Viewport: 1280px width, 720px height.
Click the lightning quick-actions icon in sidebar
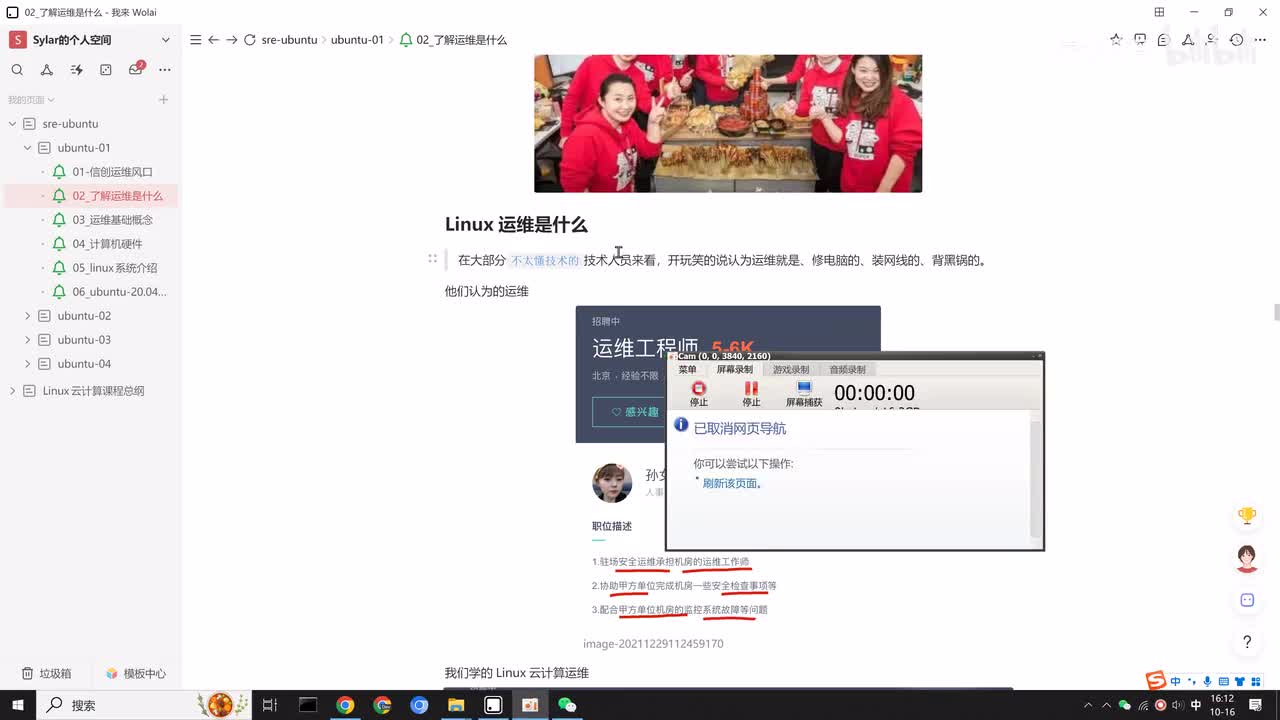pos(76,70)
